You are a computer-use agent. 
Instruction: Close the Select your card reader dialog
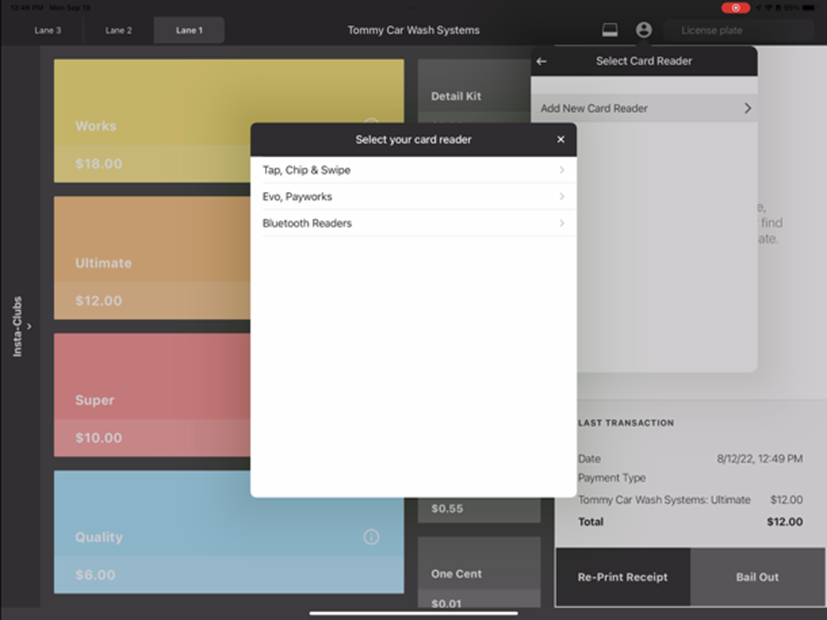tap(561, 139)
